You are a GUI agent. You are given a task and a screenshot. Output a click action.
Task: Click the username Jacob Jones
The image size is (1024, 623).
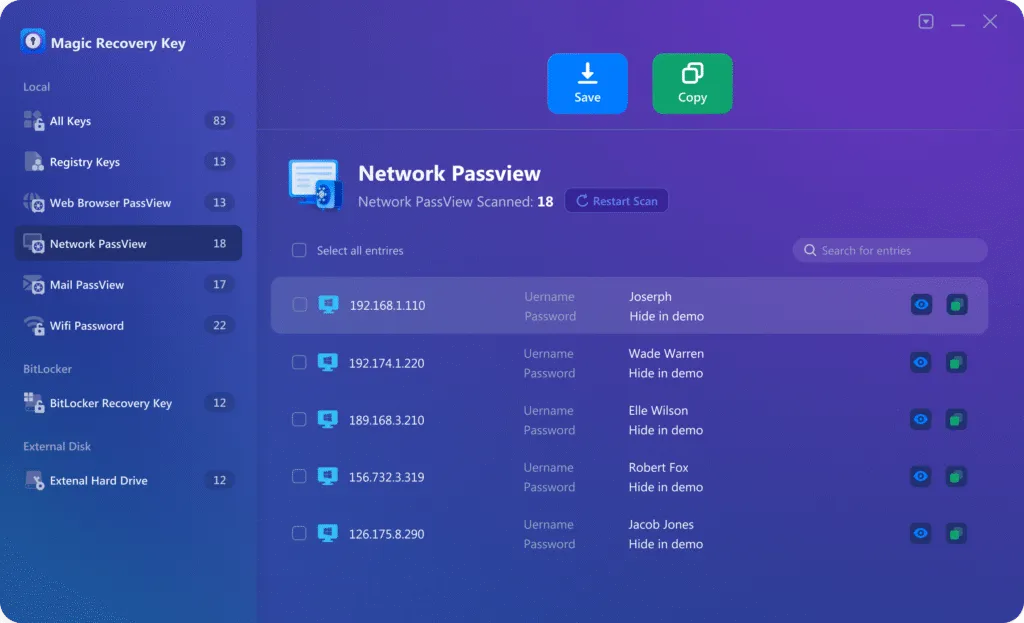tap(661, 524)
